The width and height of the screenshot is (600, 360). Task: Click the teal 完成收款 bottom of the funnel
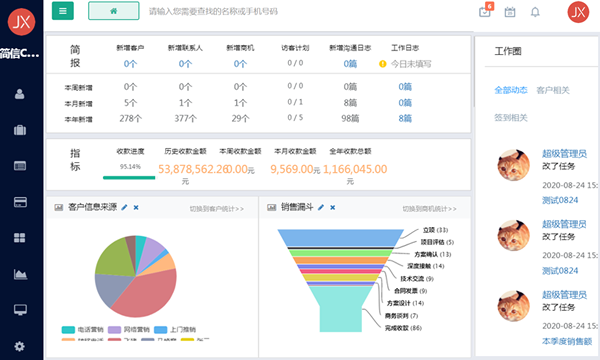pyautogui.click(x=341, y=310)
